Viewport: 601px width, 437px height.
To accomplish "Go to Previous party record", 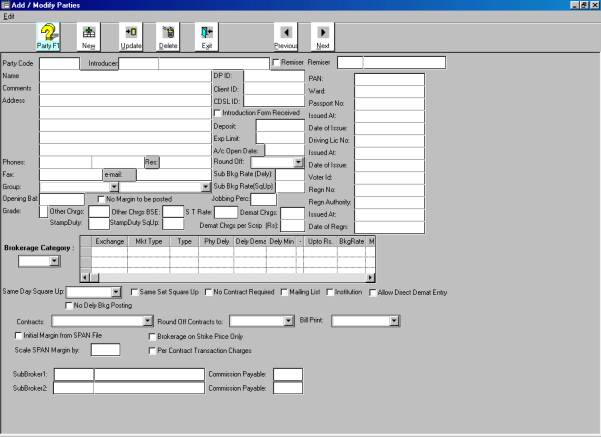I will (285, 37).
